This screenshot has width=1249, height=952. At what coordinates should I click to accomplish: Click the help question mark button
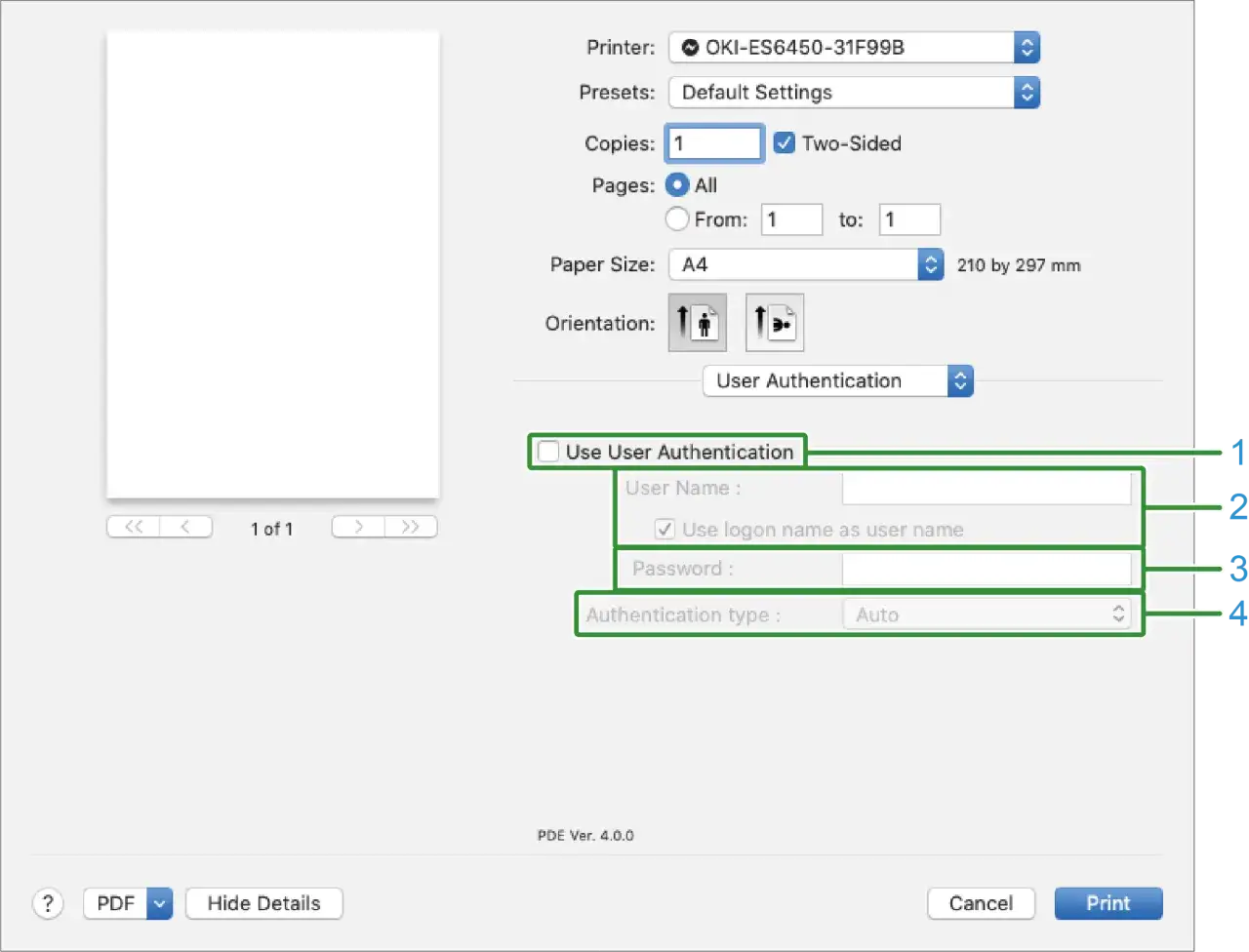pos(48,903)
